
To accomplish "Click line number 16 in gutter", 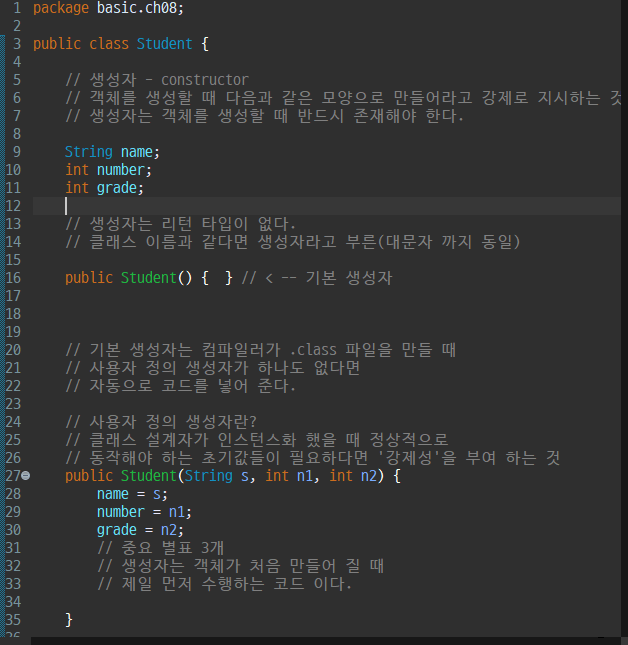I will pyautogui.click(x=13, y=278).
